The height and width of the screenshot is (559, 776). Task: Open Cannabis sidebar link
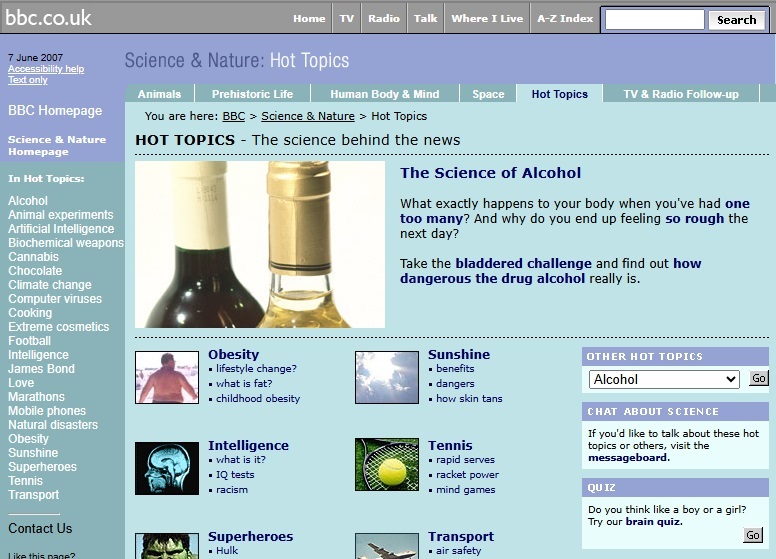pos(33,257)
